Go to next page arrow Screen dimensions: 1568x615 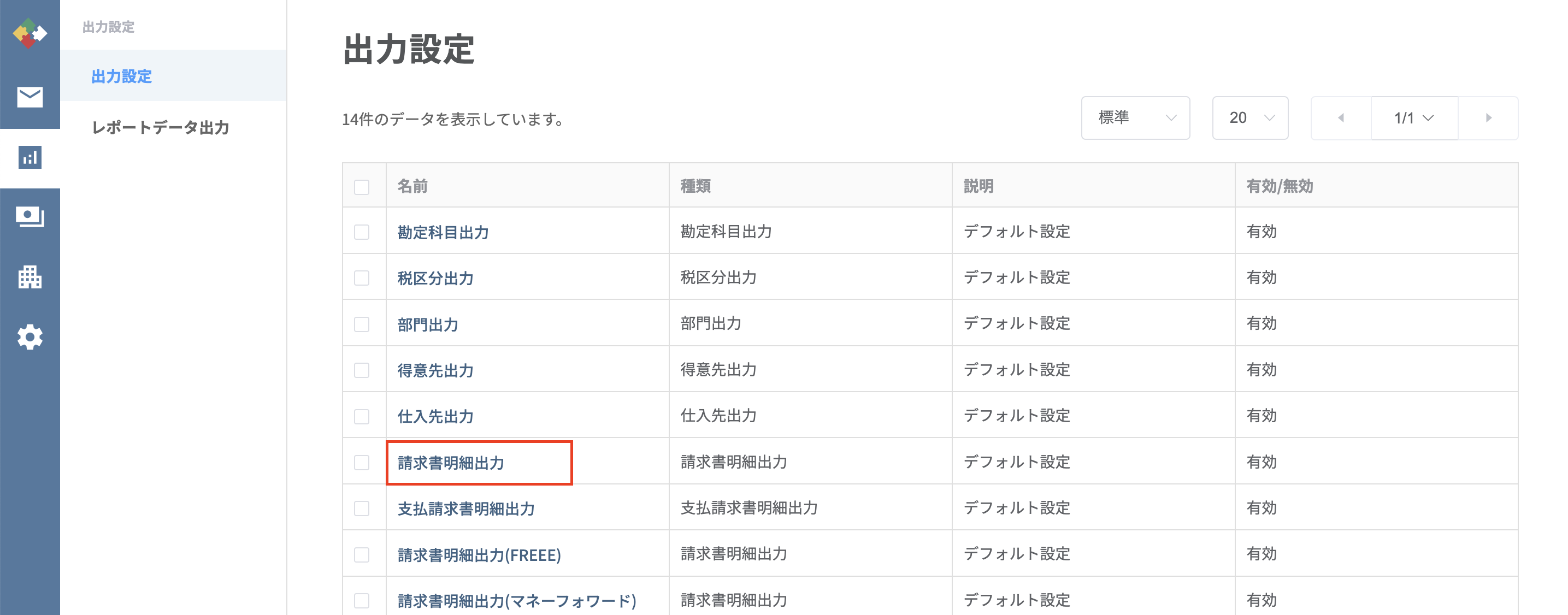pos(1488,118)
